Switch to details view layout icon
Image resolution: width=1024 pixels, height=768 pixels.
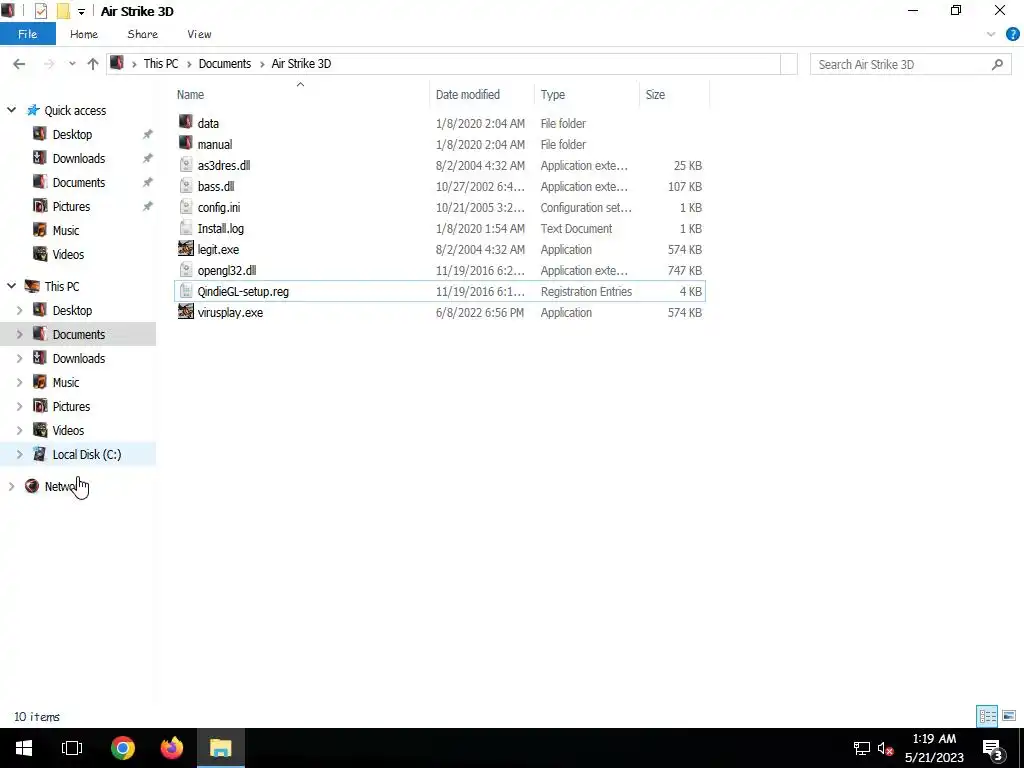(x=987, y=716)
